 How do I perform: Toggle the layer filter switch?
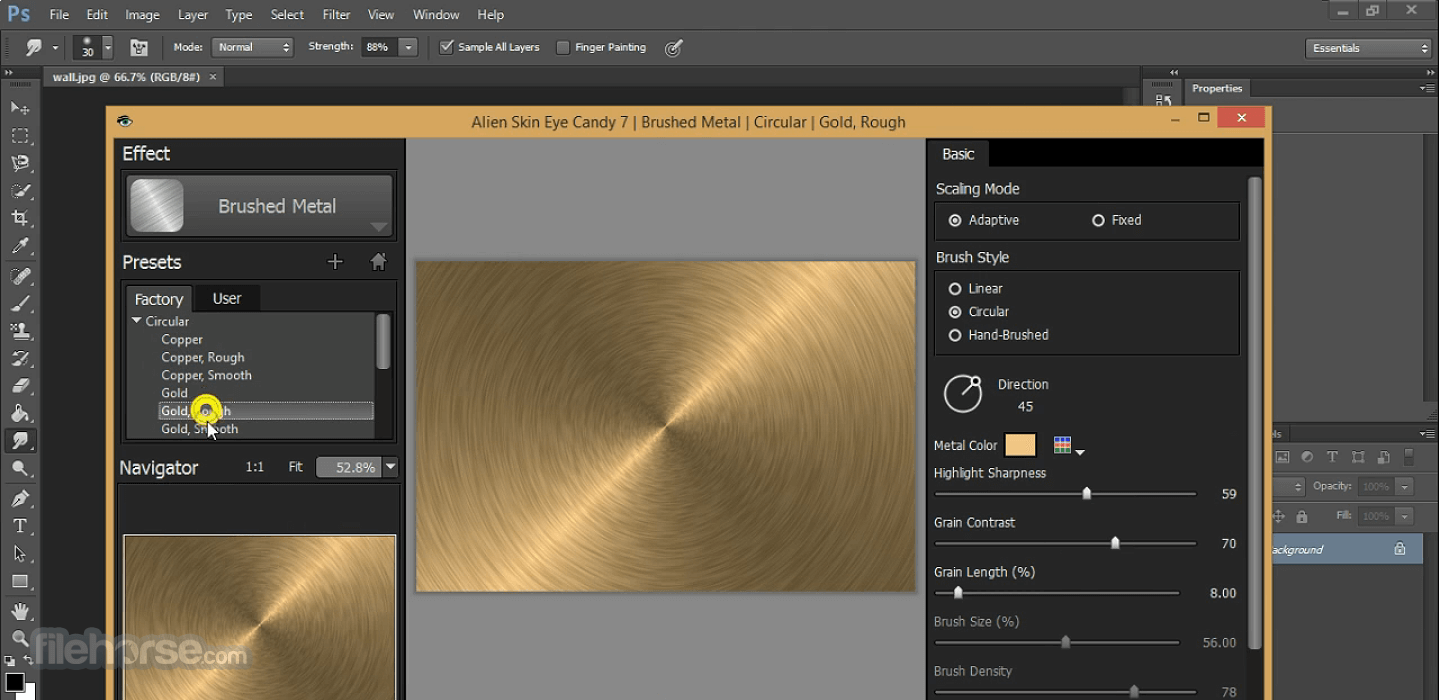(1409, 457)
